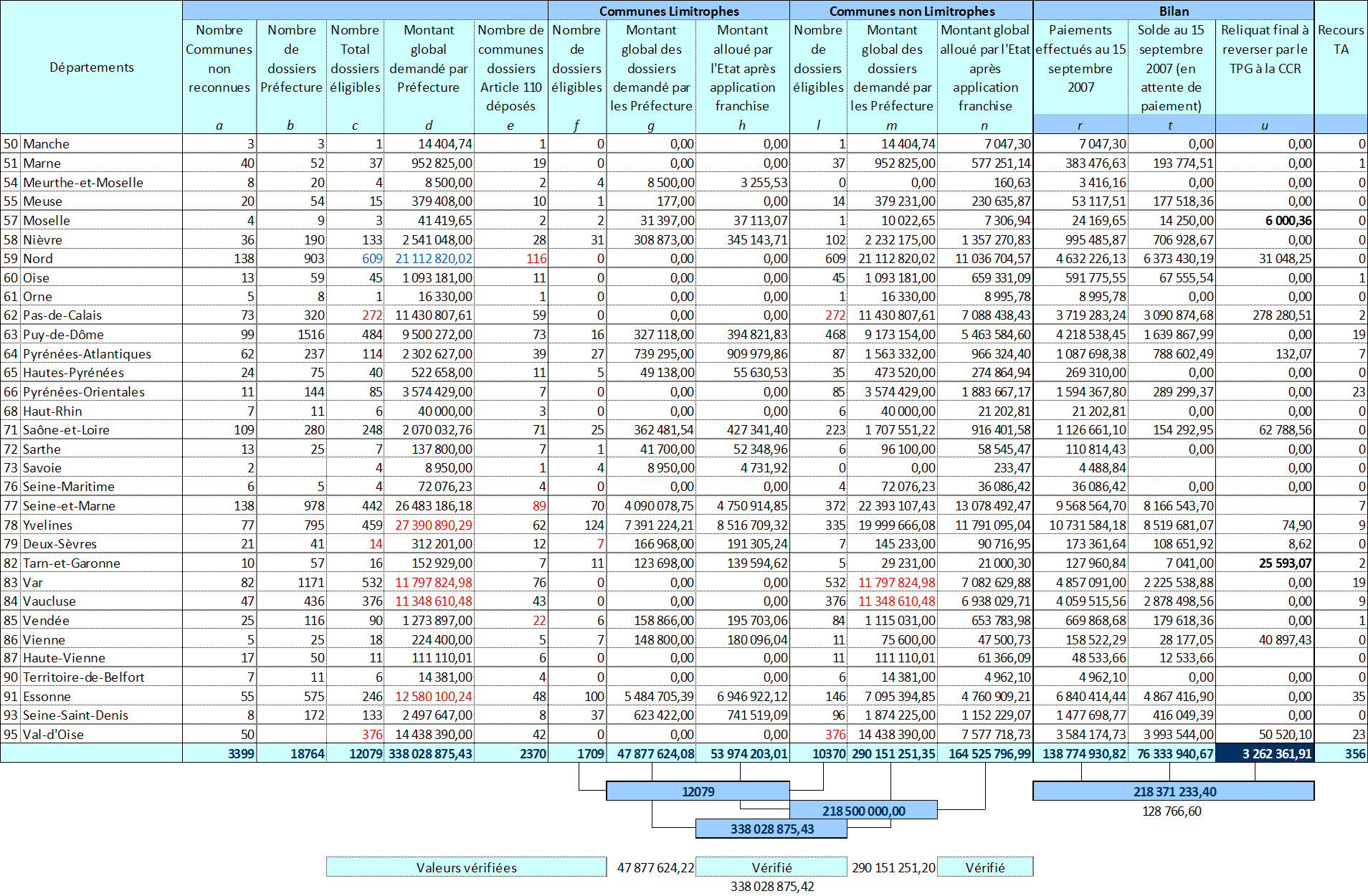The width and height of the screenshot is (1368, 896).
Task: Click the dark blue total 3 262 361,91
Action: click(1265, 753)
